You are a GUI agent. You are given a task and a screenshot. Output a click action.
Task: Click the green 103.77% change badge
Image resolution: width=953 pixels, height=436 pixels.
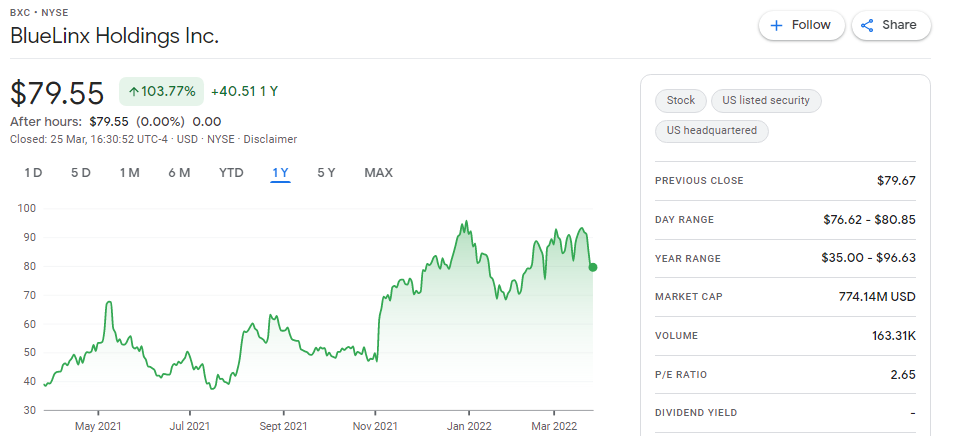162,92
